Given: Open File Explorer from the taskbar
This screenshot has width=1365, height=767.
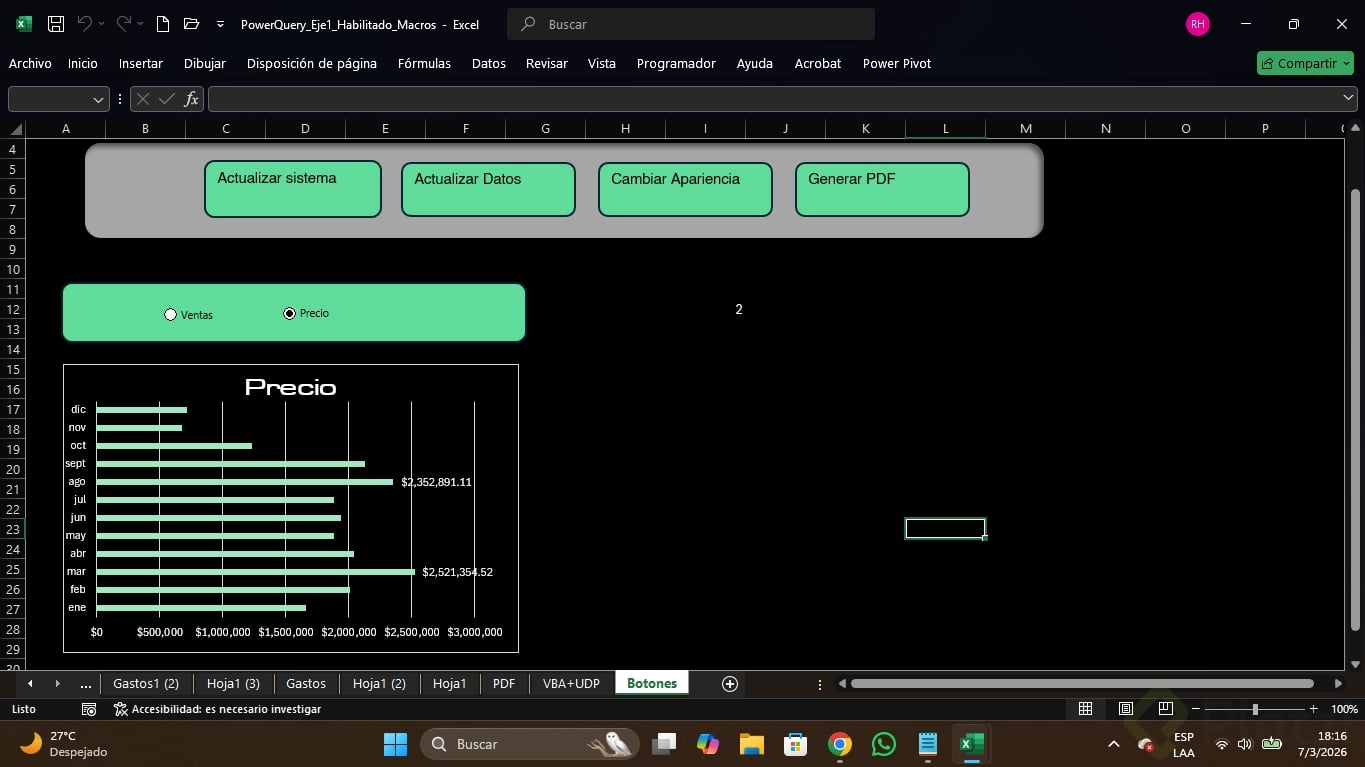Looking at the screenshot, I should [752, 744].
